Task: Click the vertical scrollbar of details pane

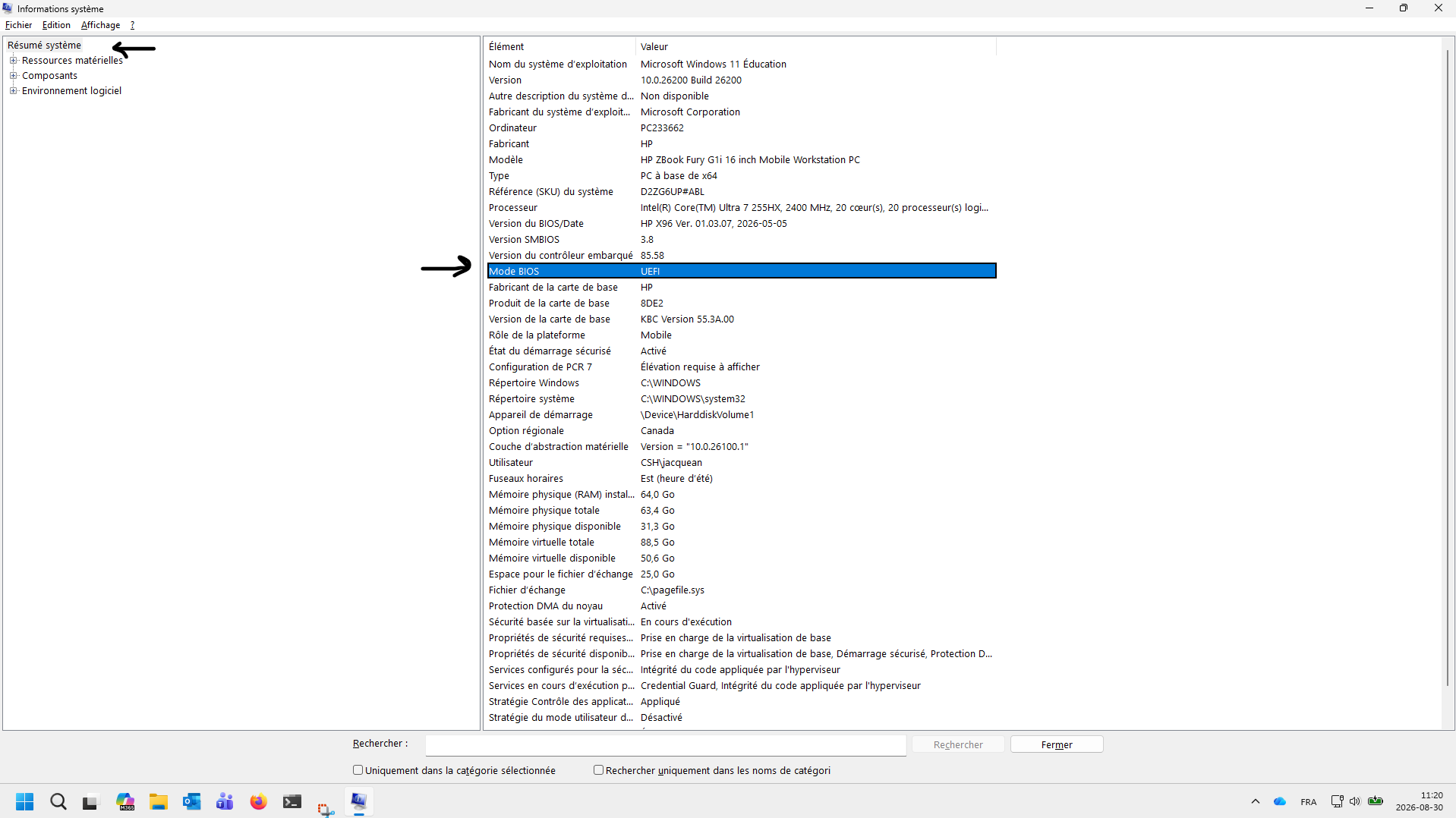Action: [x=1448, y=368]
